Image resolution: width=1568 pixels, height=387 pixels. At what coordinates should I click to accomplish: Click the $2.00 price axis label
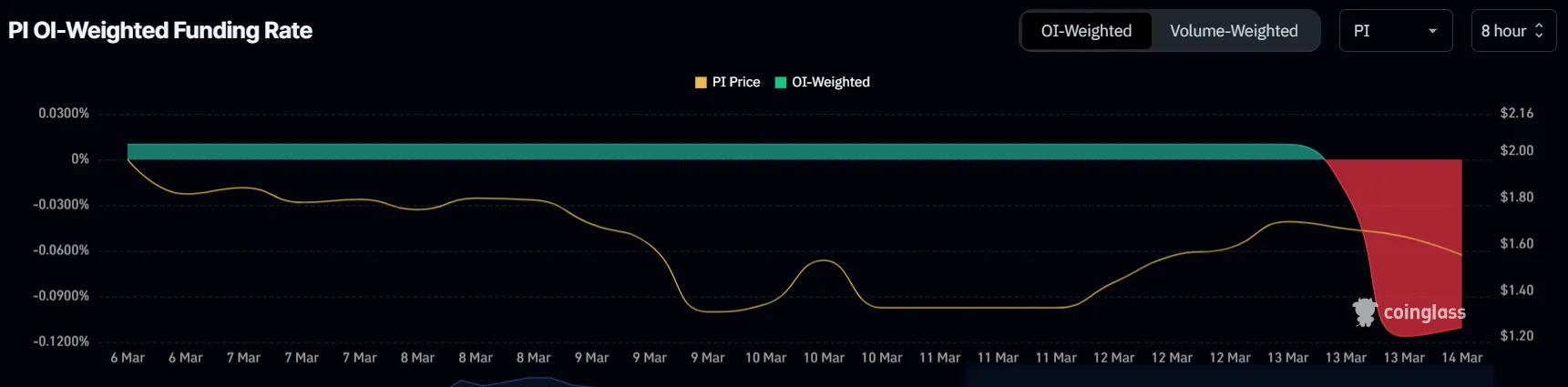(x=1517, y=150)
